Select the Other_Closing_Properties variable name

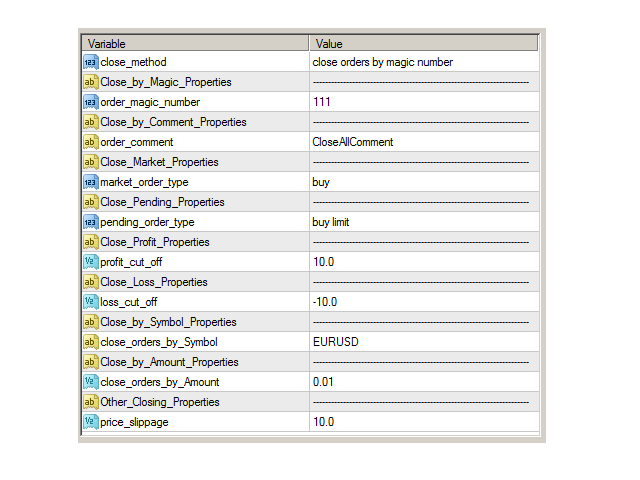pos(160,402)
